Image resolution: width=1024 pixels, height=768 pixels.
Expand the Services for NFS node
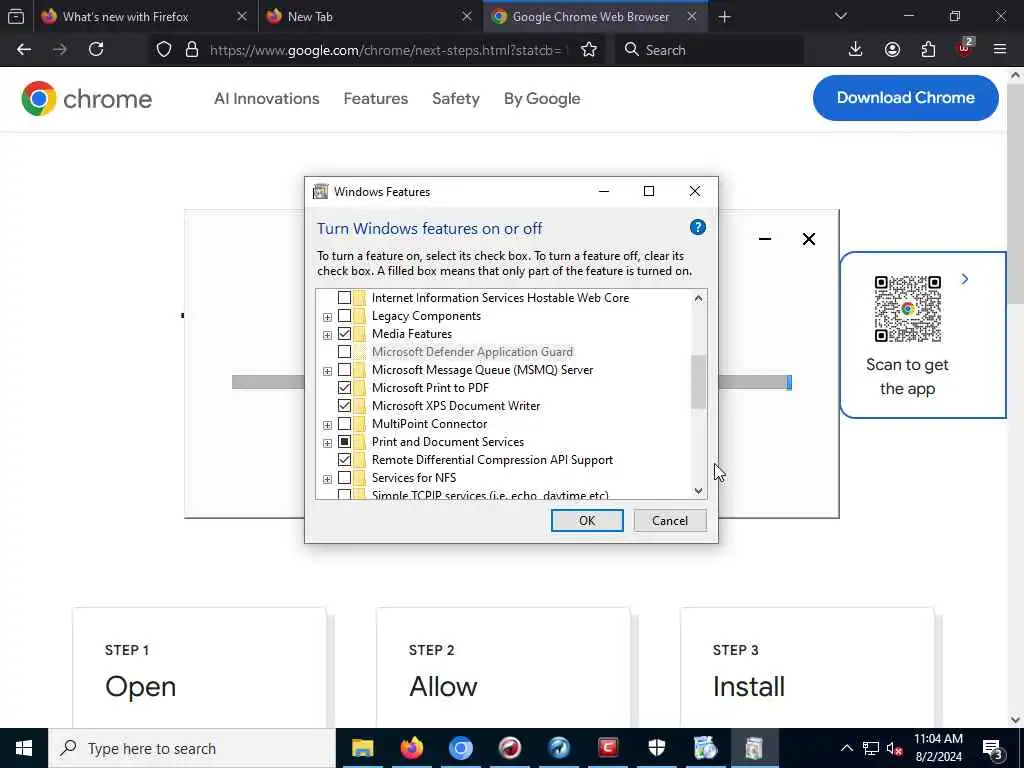tap(327, 479)
